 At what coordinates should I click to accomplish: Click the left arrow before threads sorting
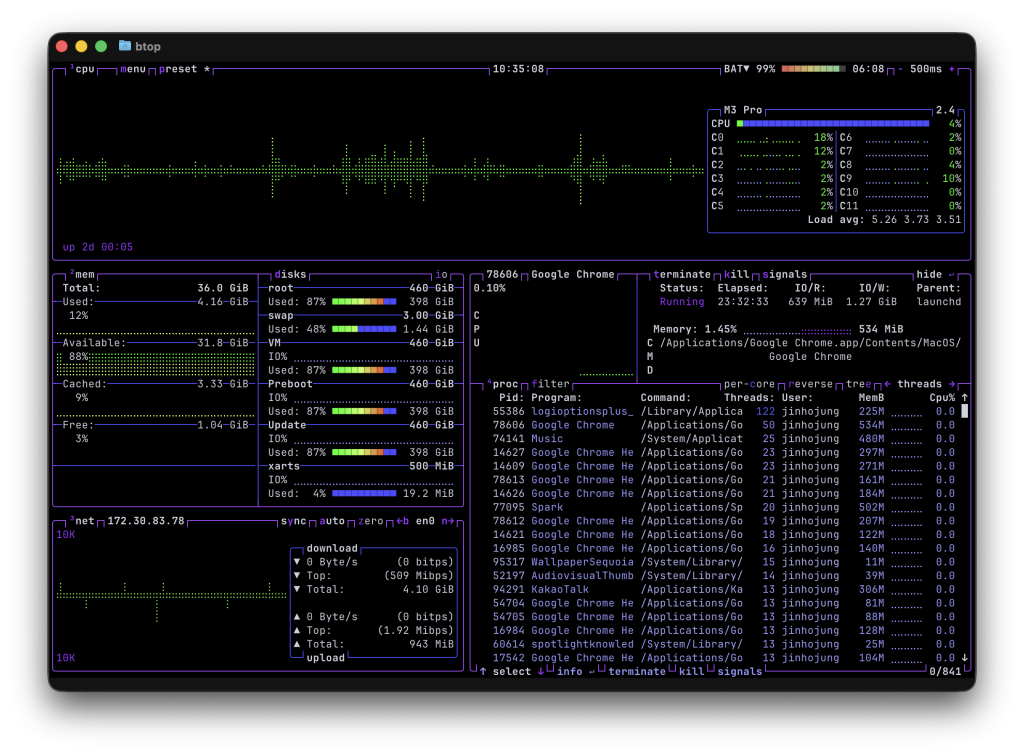(887, 384)
